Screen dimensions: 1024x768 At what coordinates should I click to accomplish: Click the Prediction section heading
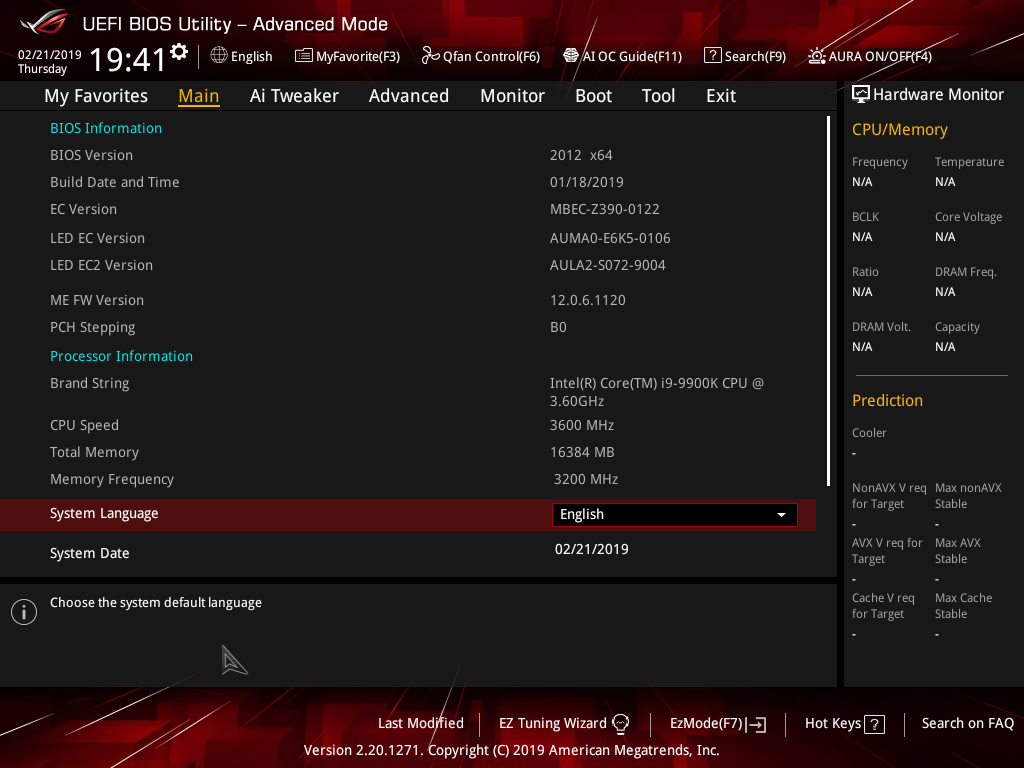pyautogui.click(x=887, y=400)
